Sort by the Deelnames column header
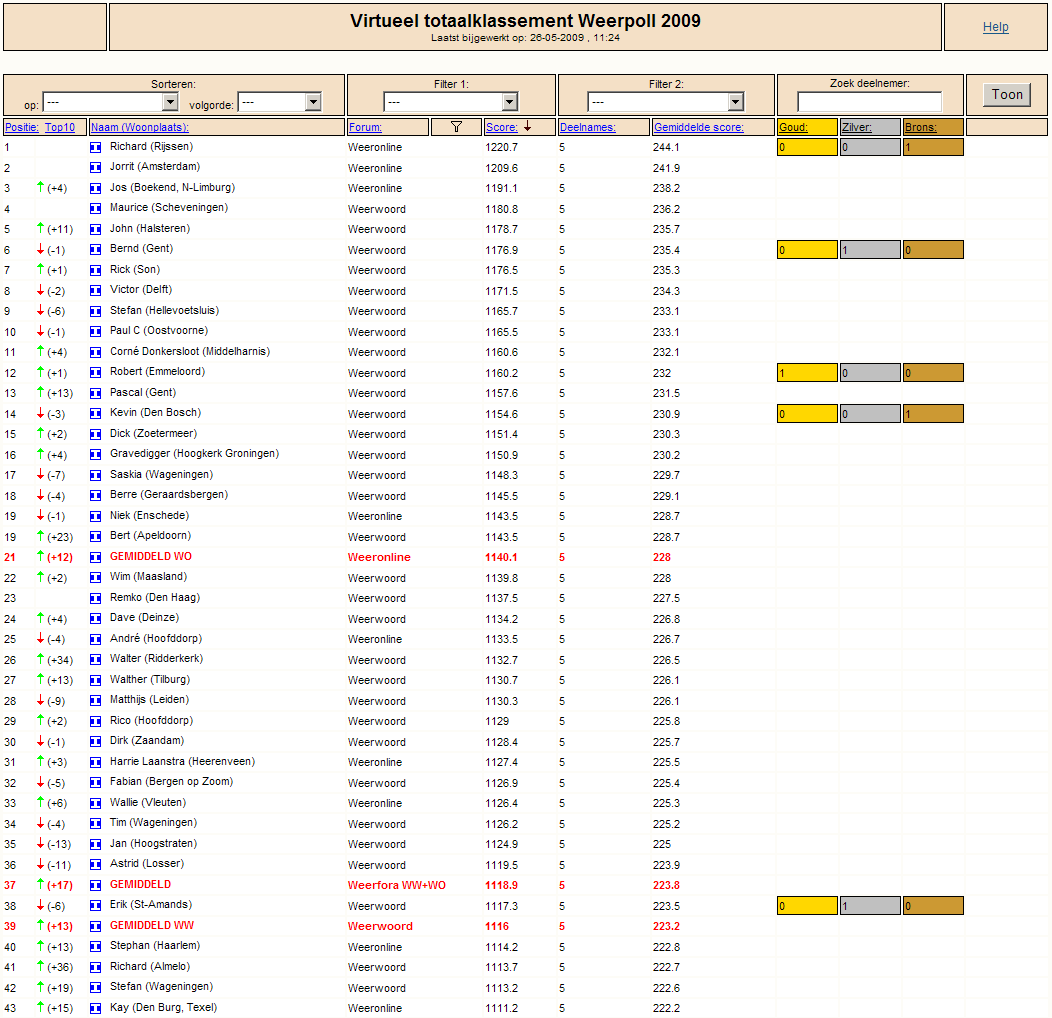 pos(587,127)
